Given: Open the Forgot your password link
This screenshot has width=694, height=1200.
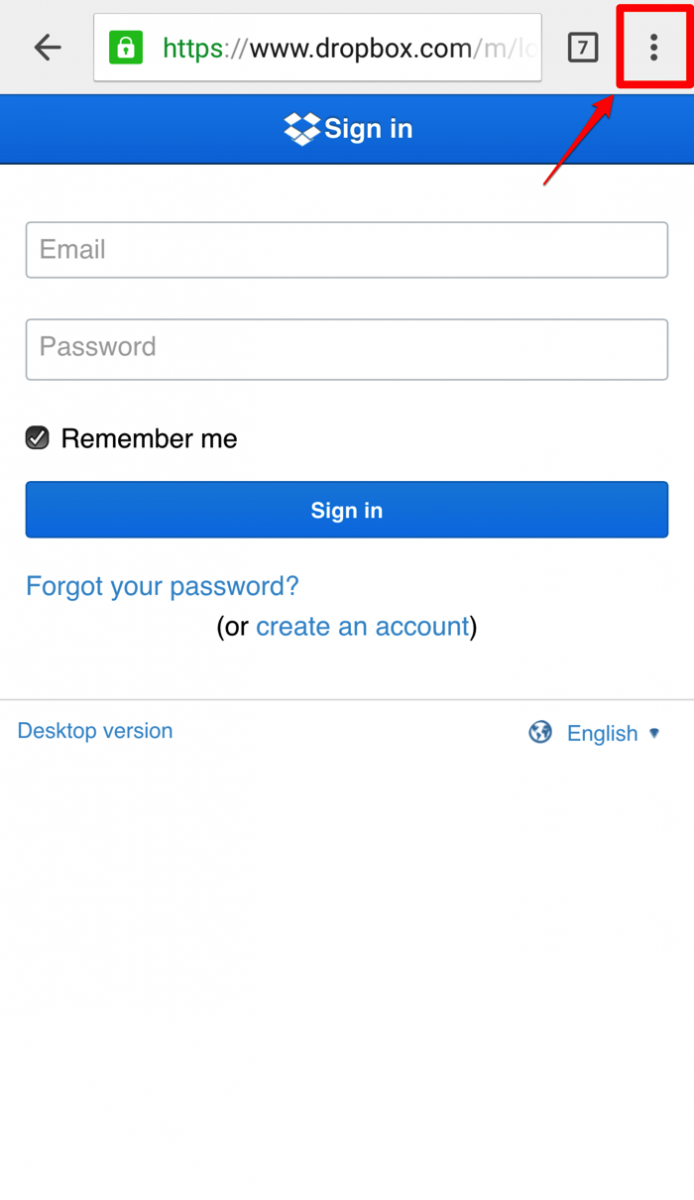Looking at the screenshot, I should point(161,586).
